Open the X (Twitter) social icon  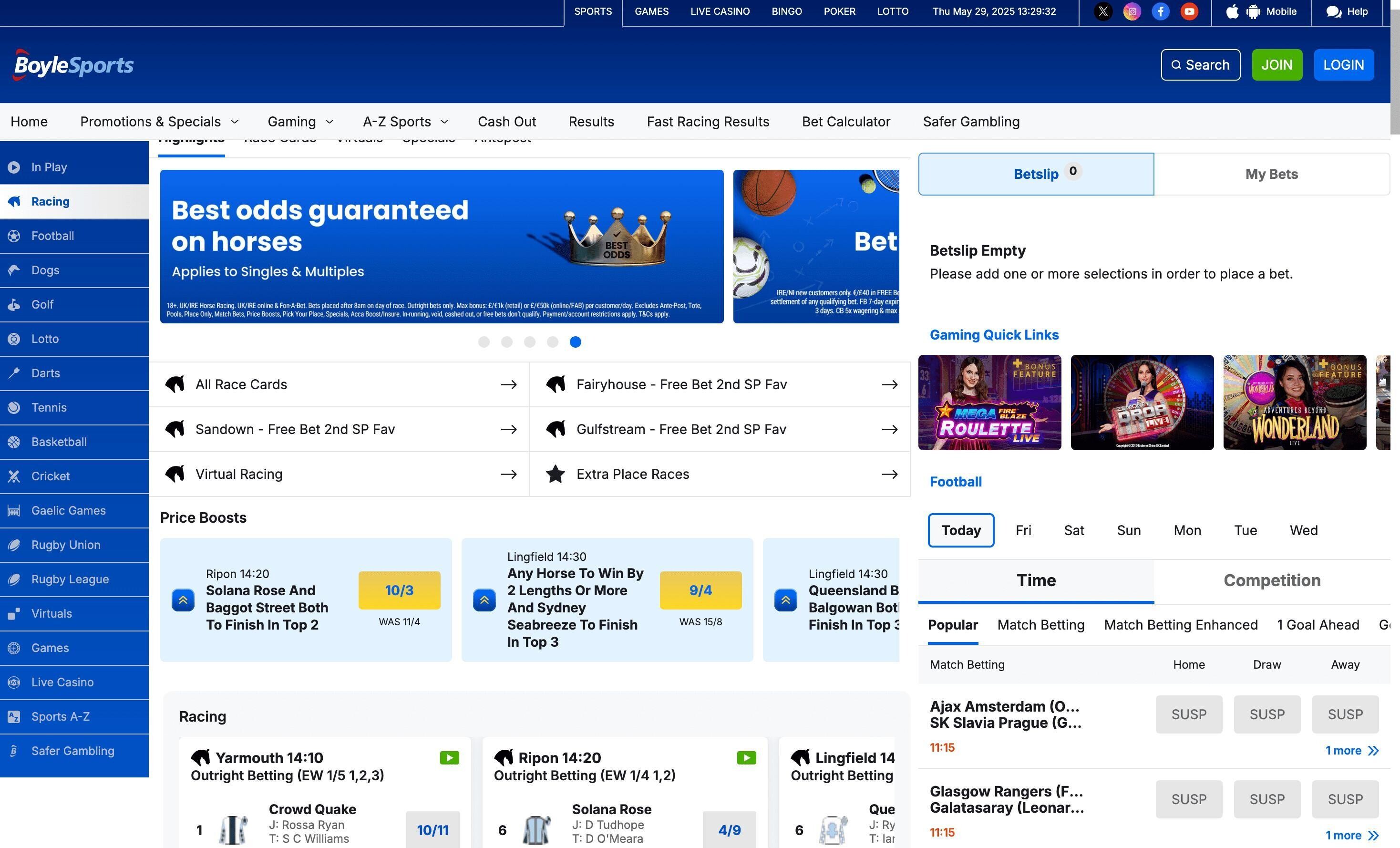(x=1103, y=11)
